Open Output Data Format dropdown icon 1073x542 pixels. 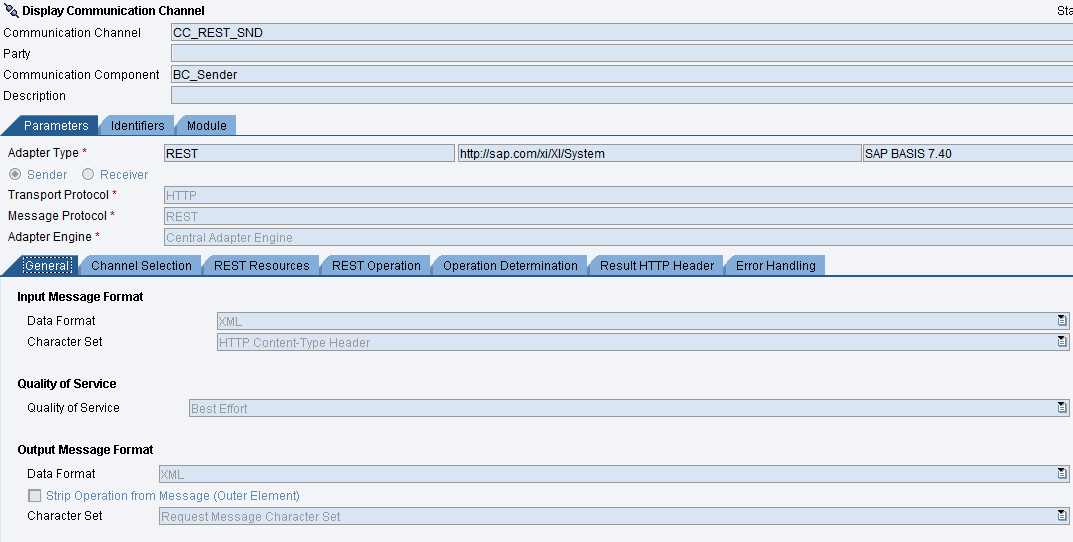tap(1061, 474)
